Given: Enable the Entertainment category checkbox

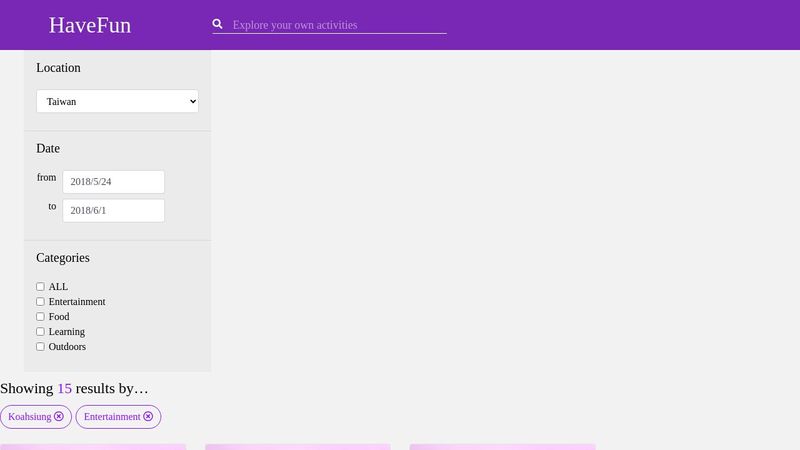Looking at the screenshot, I should click(40, 302).
